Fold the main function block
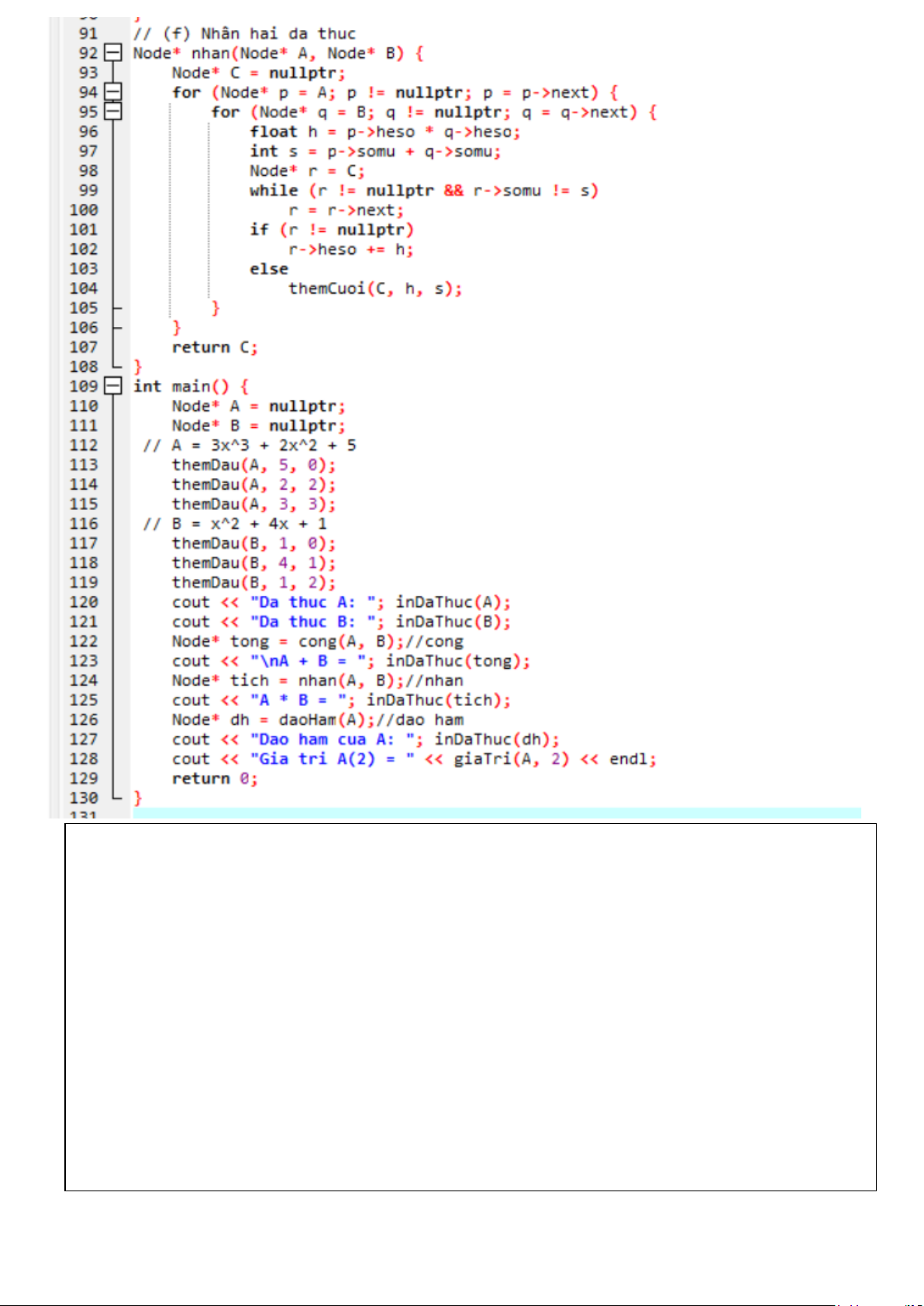The image size is (924, 1306). (113, 386)
